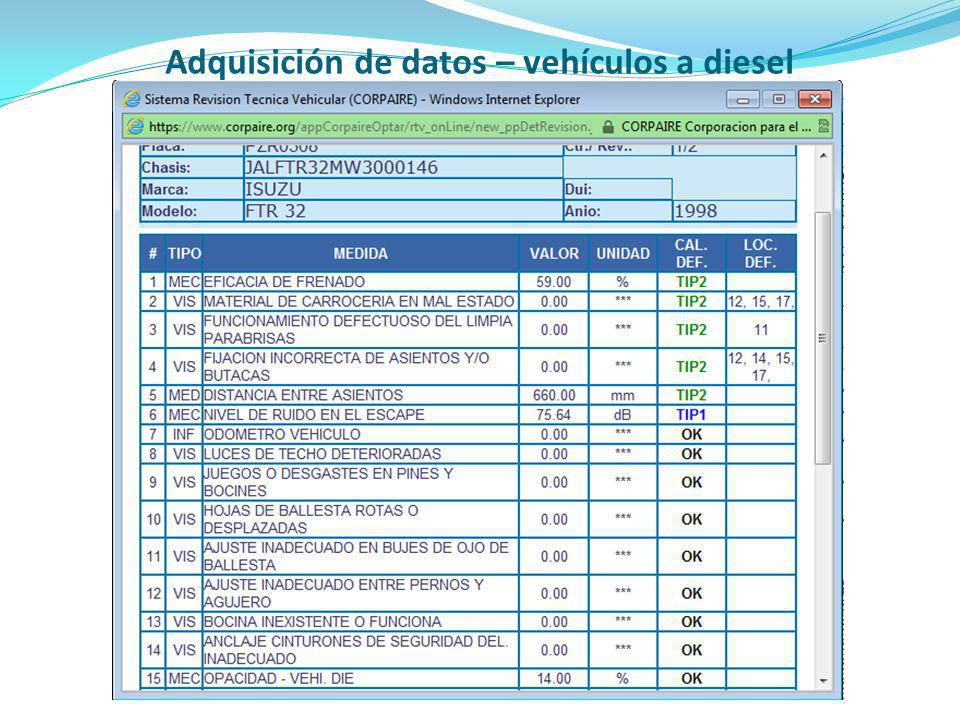960x720 pixels.
Task: Click OK in the ODOMETRO VEHICULO row
Action: coord(692,435)
